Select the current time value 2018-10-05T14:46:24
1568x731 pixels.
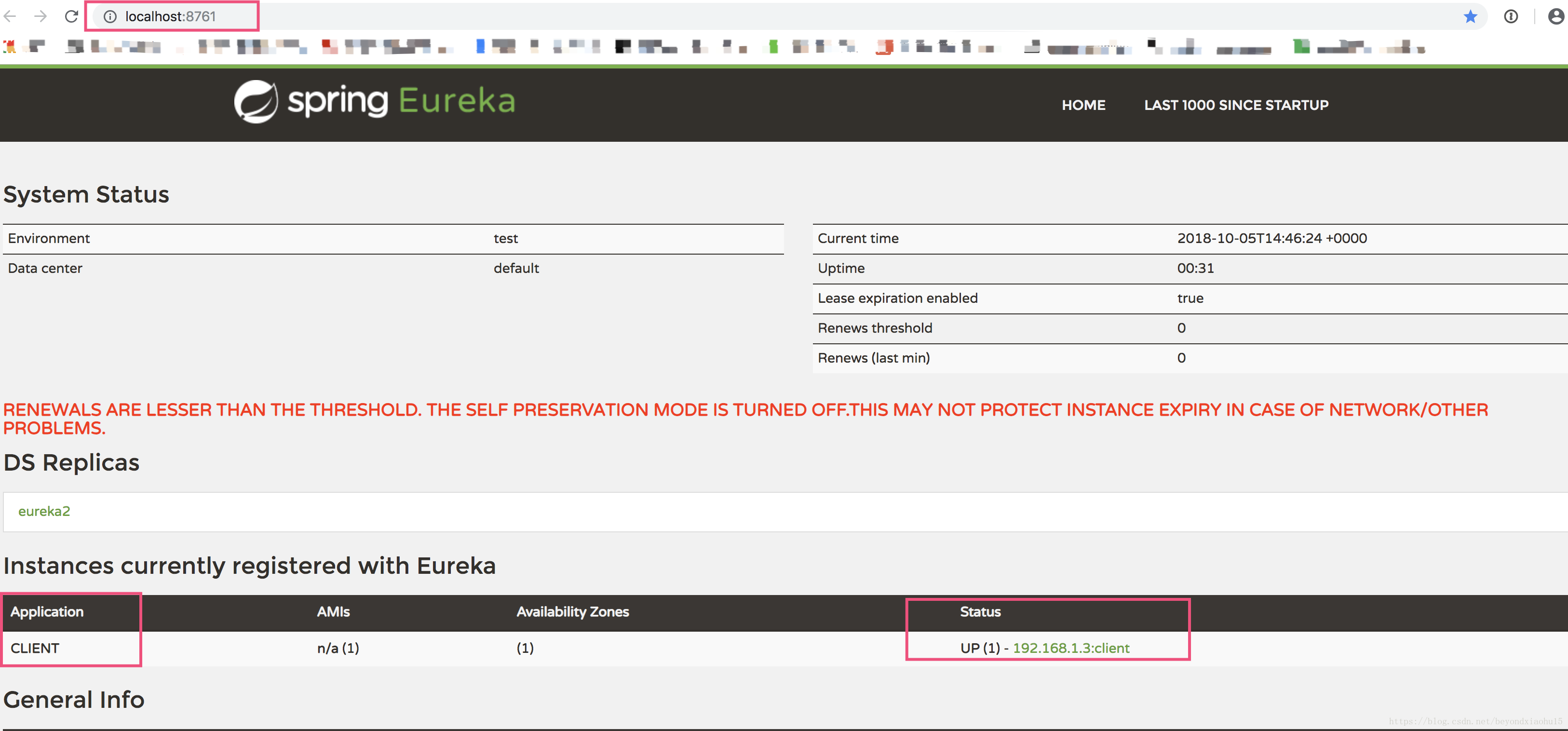tap(1272, 239)
